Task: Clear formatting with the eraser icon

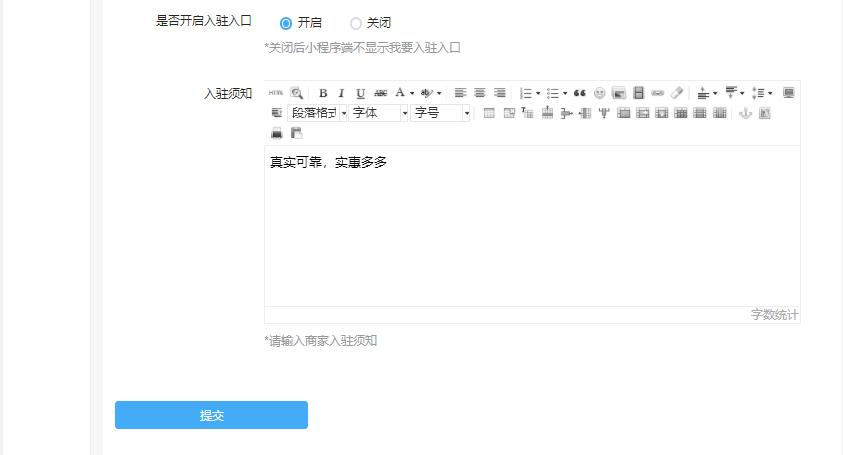Action: pyautogui.click(x=677, y=93)
